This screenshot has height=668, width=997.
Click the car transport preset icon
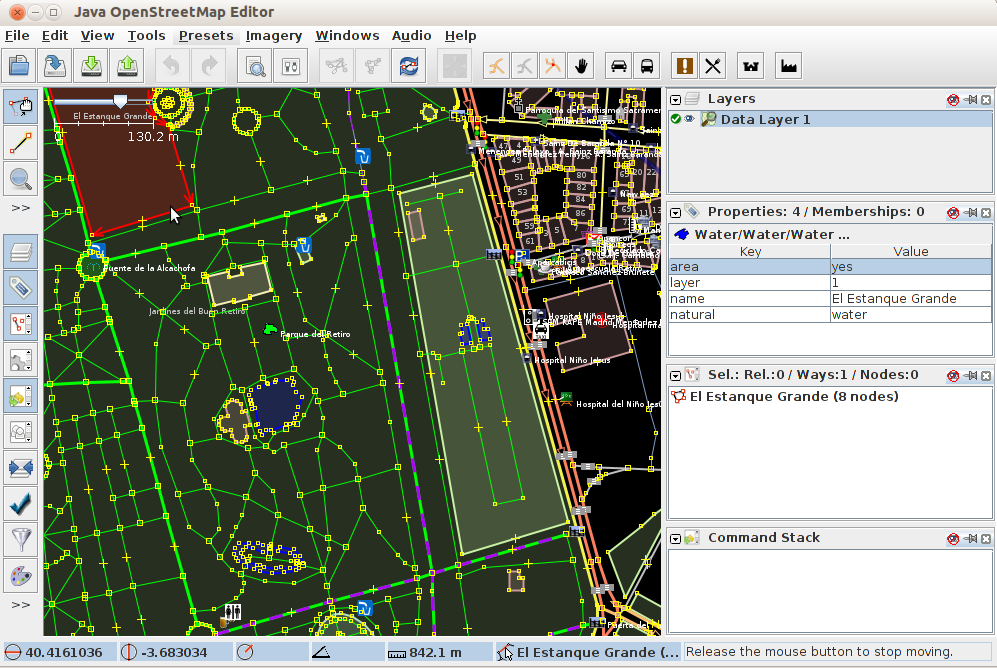pyautogui.click(x=618, y=66)
